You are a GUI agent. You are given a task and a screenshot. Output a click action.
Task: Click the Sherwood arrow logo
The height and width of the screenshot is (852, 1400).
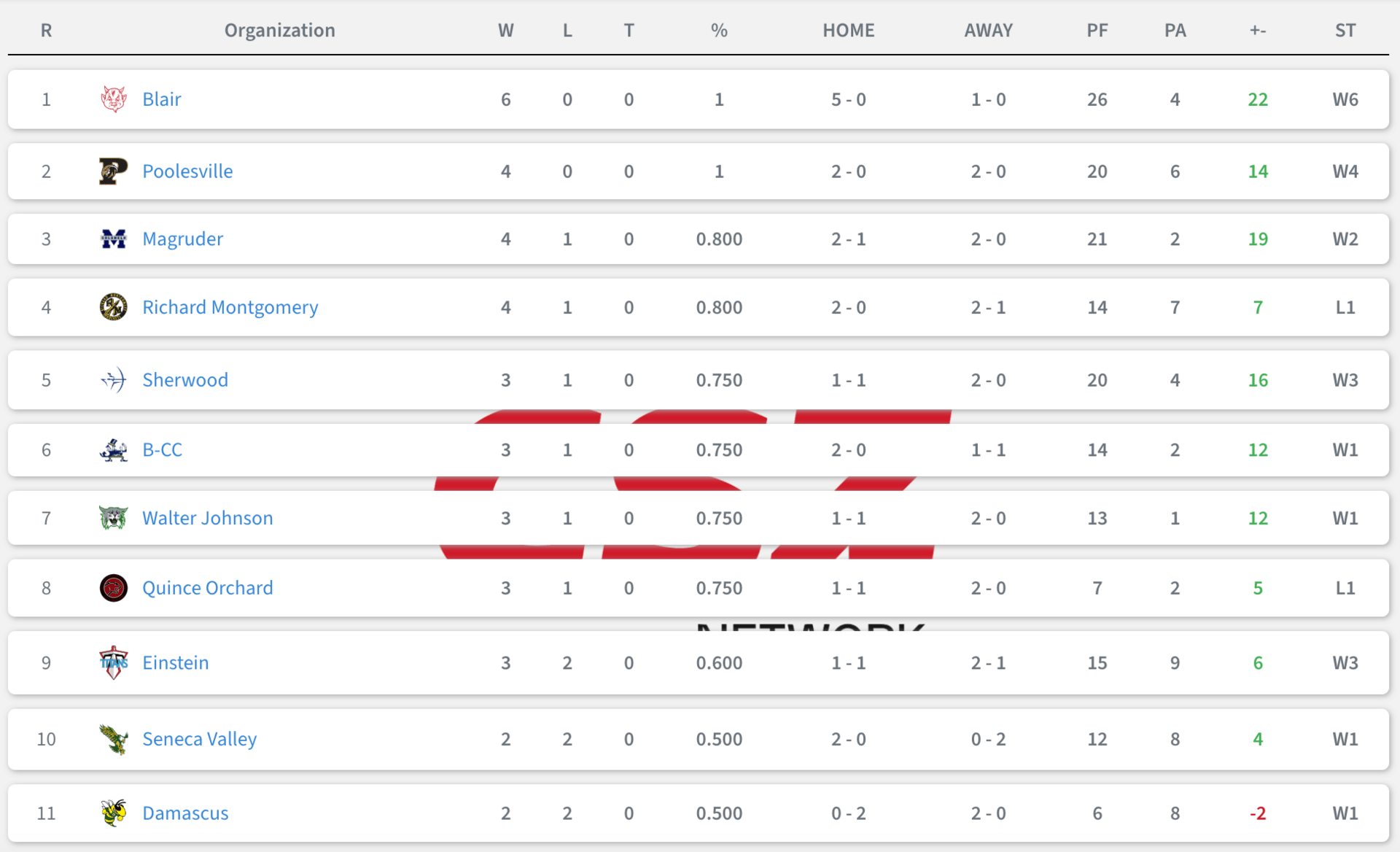pos(114,380)
